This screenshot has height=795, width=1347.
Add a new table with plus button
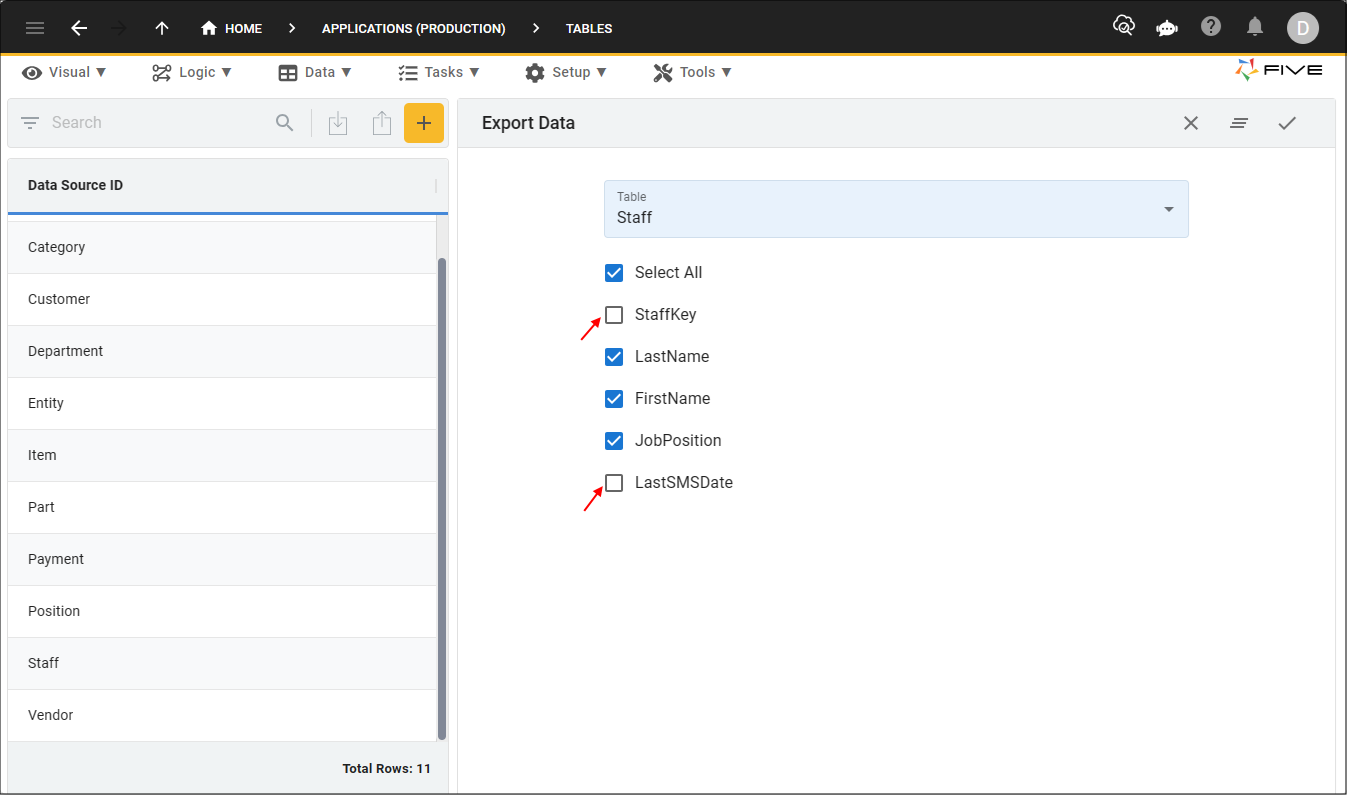pos(424,123)
